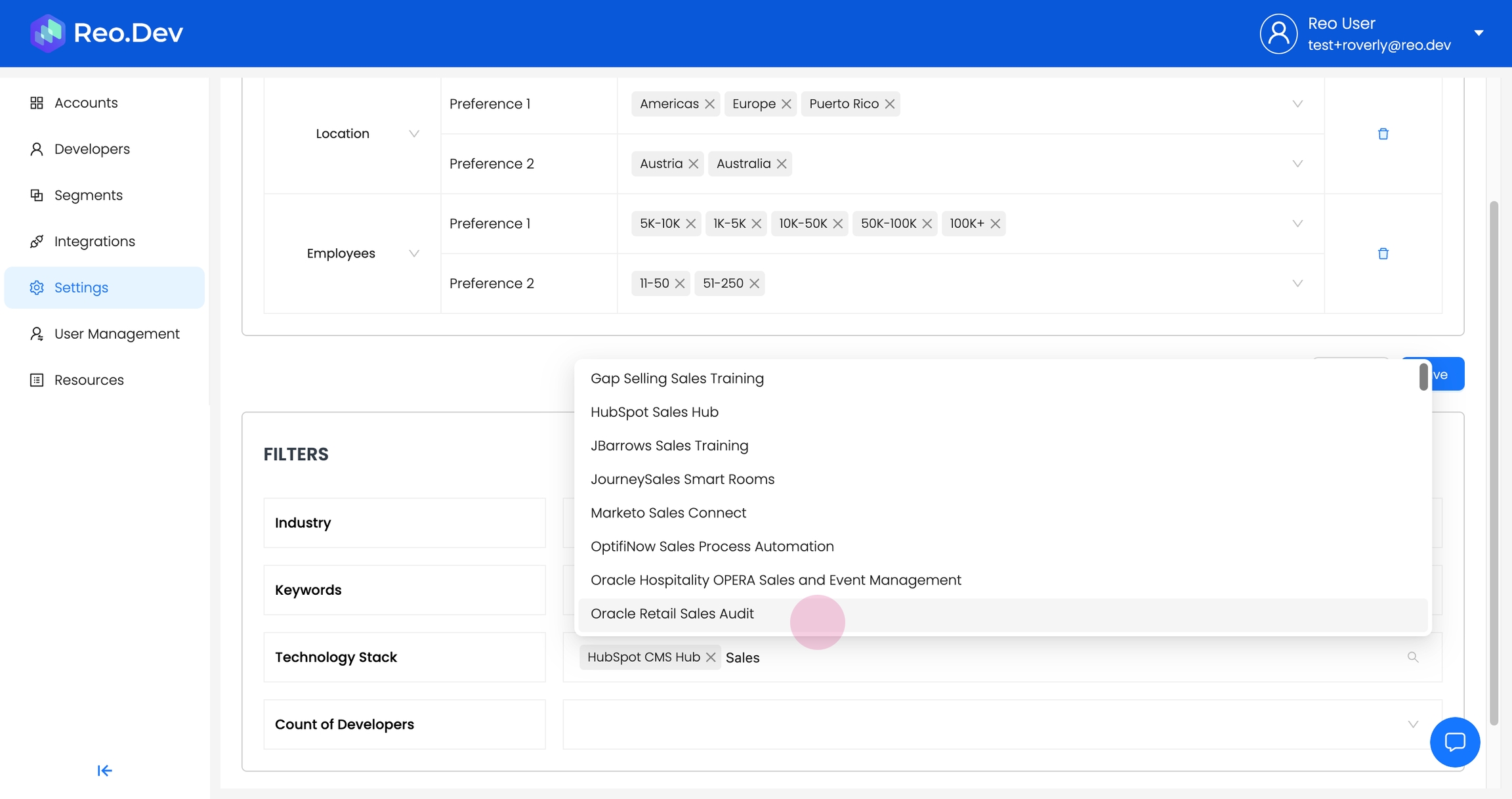Remove the 100K+ employees tag

[x=995, y=224]
